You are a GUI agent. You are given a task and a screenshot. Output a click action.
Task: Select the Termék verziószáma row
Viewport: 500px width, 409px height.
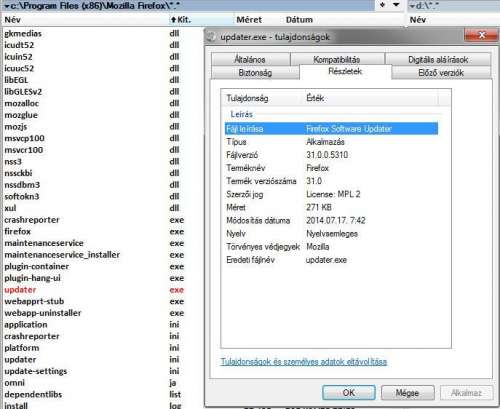click(331, 181)
